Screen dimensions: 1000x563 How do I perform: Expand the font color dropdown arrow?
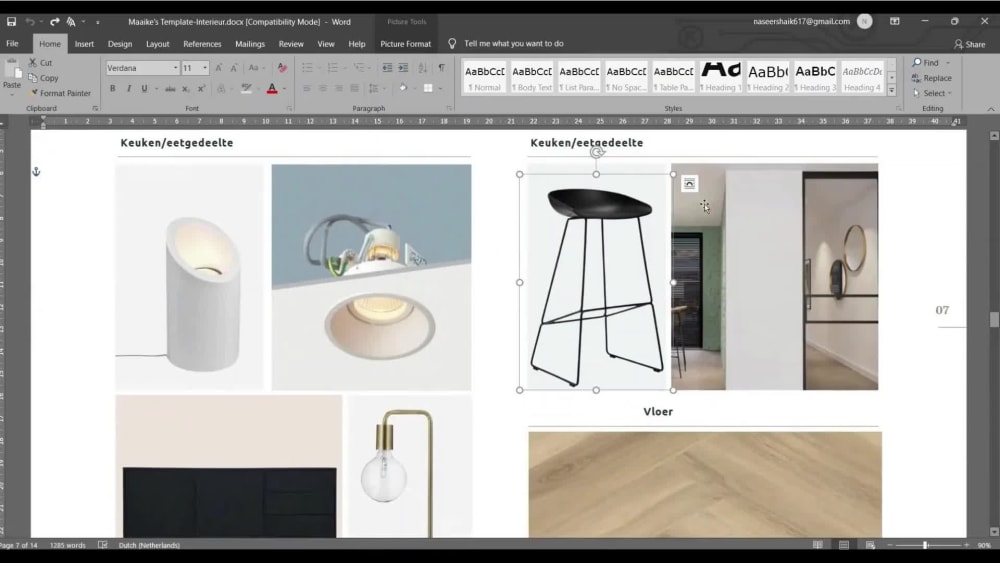pyautogui.click(x=284, y=89)
